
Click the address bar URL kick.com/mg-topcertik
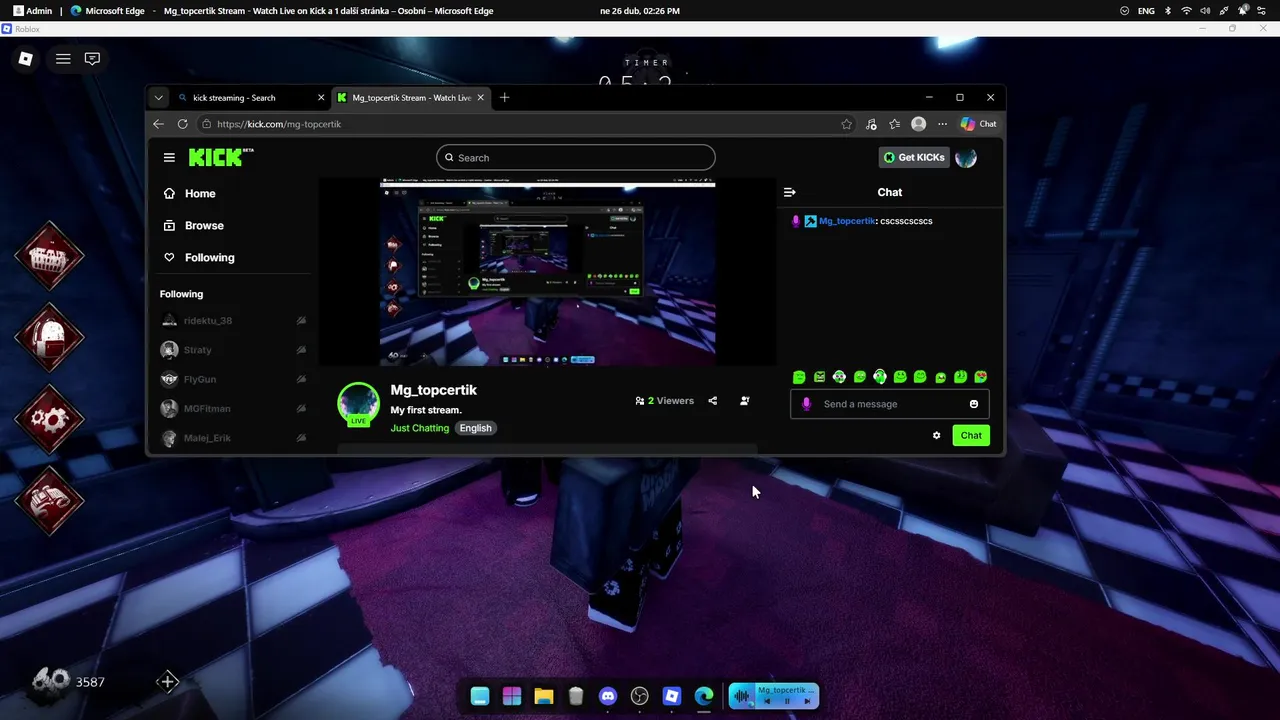[x=279, y=124]
